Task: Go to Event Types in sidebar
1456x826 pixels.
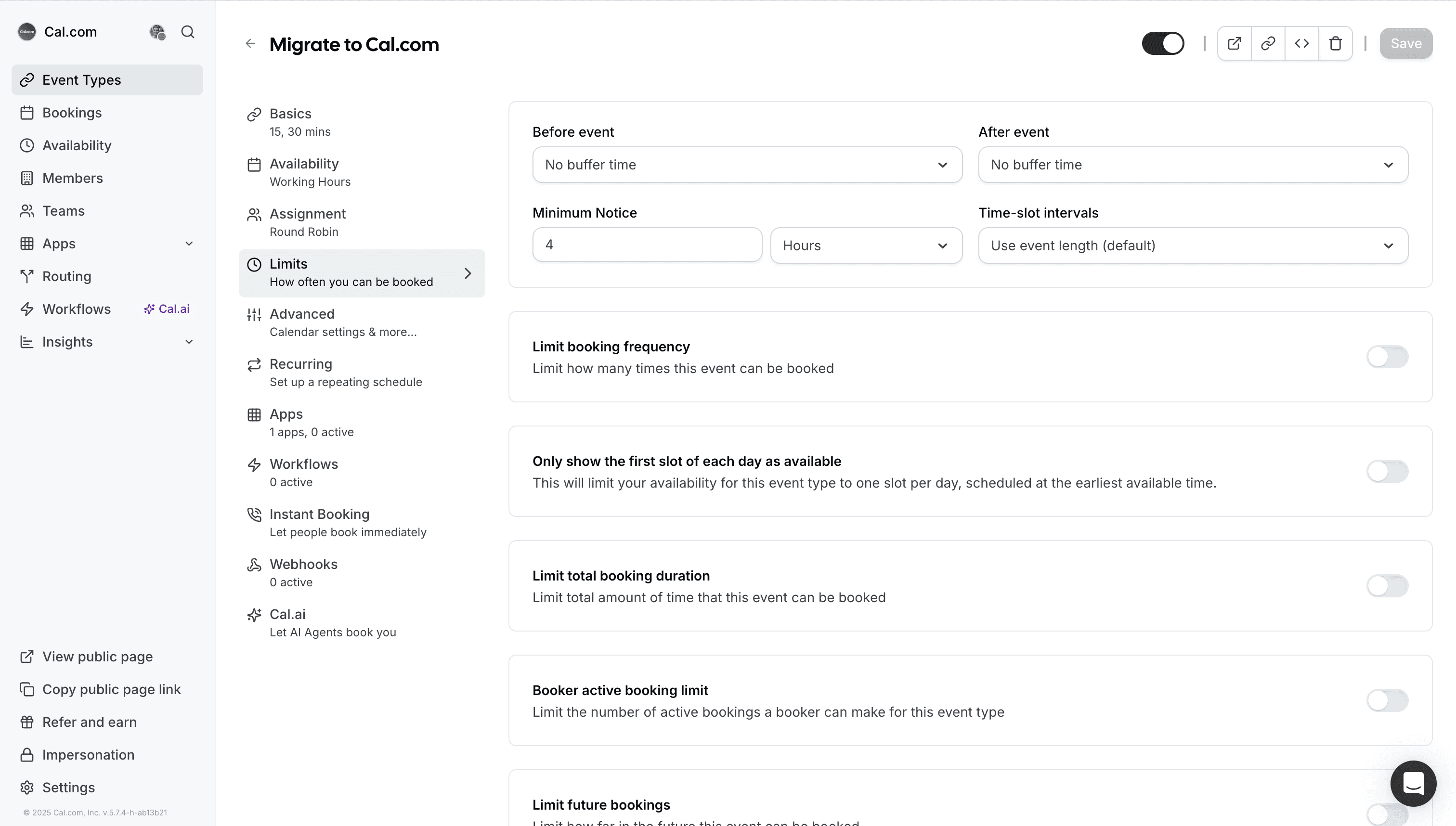Action: tap(107, 80)
